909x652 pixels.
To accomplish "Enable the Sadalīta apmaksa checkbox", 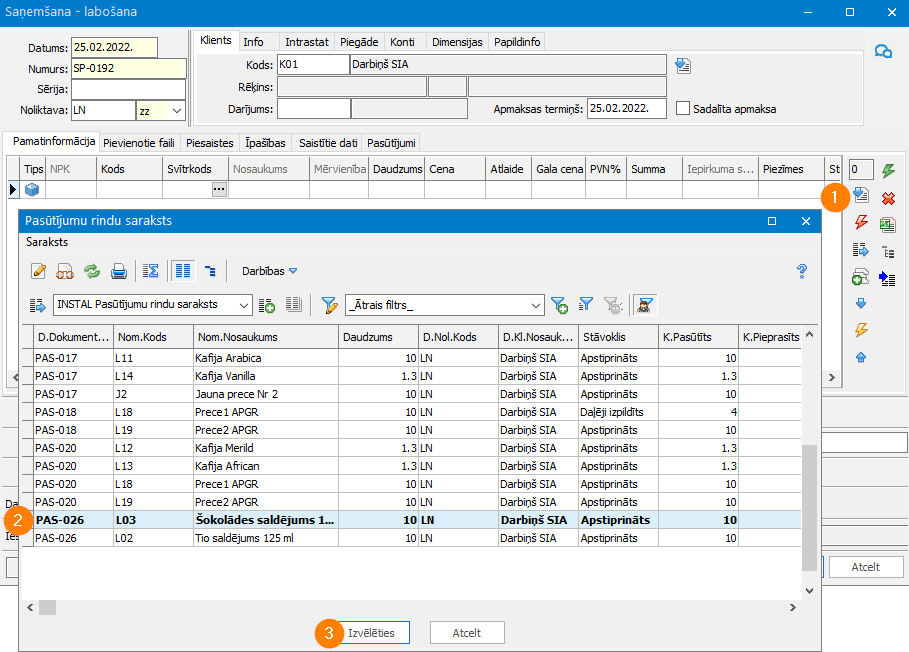I will click(x=684, y=109).
